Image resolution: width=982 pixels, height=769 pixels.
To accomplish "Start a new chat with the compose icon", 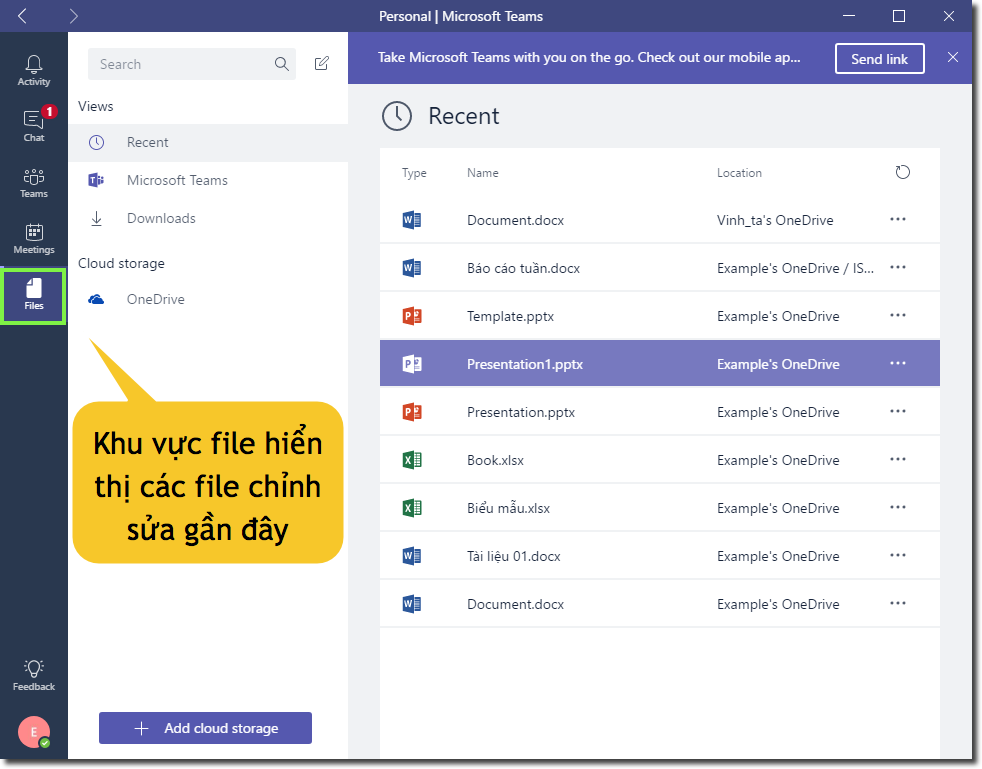I will (x=321, y=62).
